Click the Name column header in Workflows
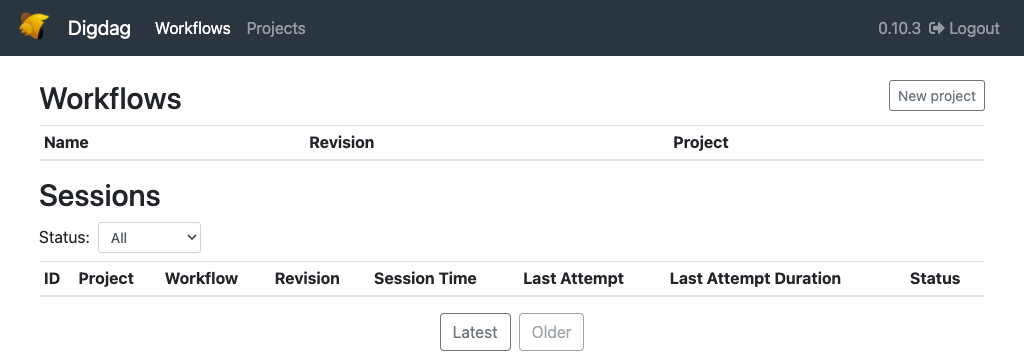This screenshot has height=360, width=1024. 66,142
